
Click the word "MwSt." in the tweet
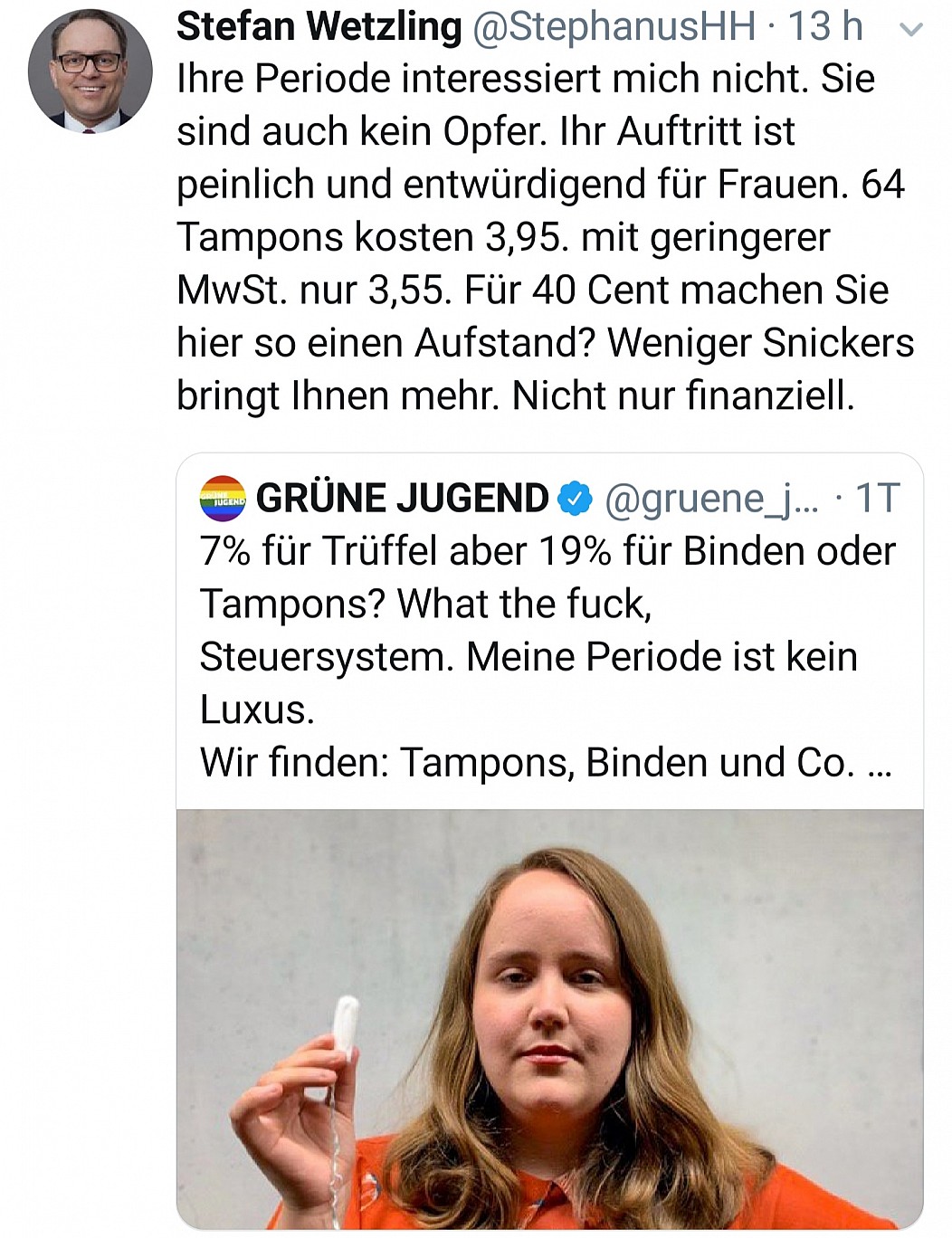coord(222,290)
